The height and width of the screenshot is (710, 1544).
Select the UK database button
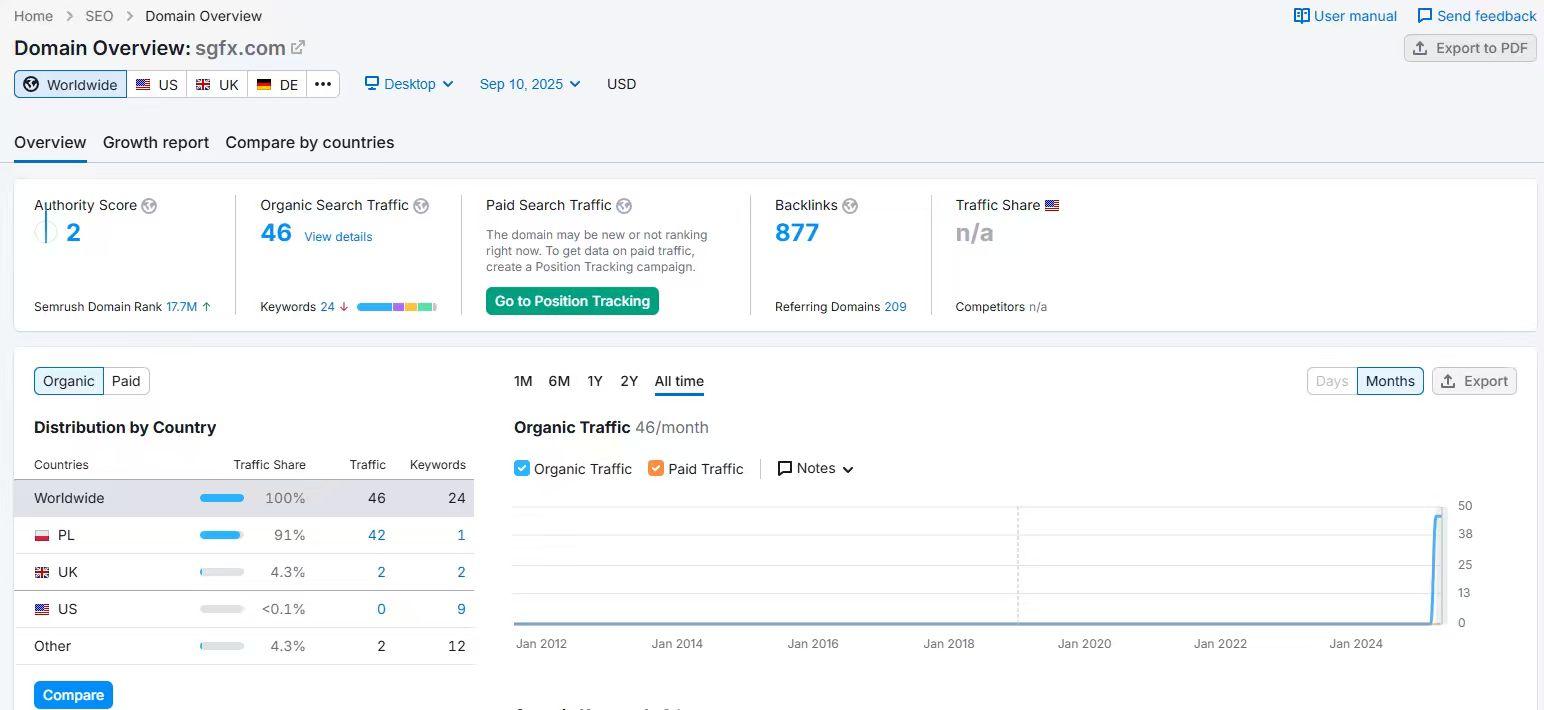coord(217,84)
